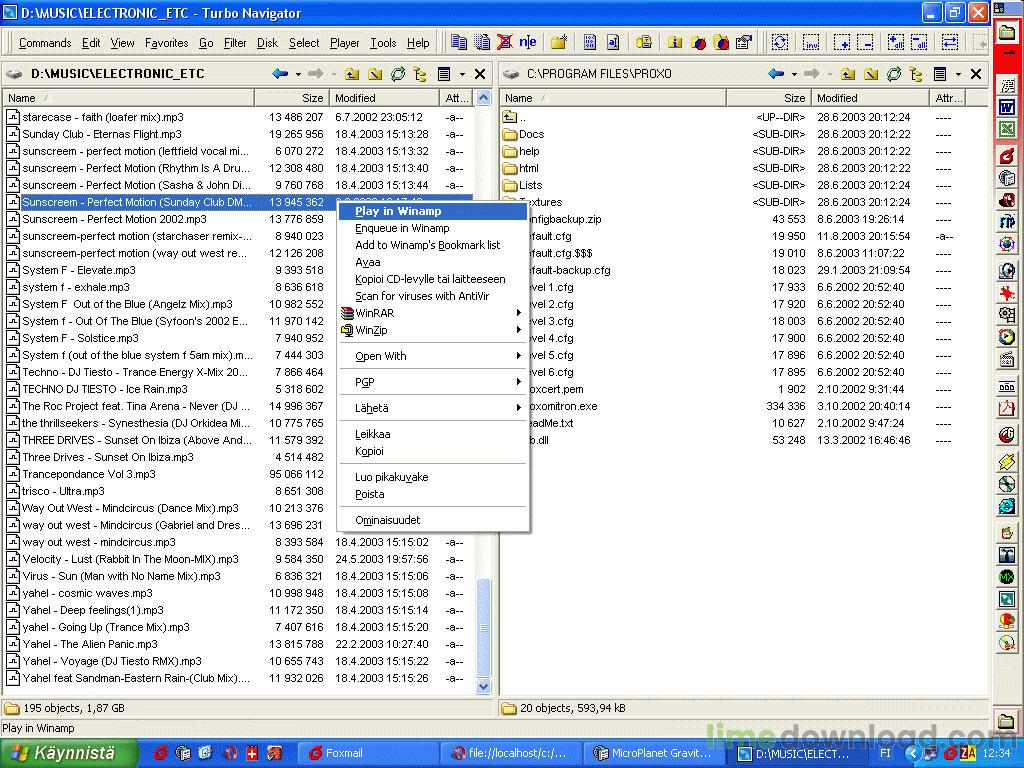
Task: Launch Word from the right sidebar icon
Action: (1007, 107)
